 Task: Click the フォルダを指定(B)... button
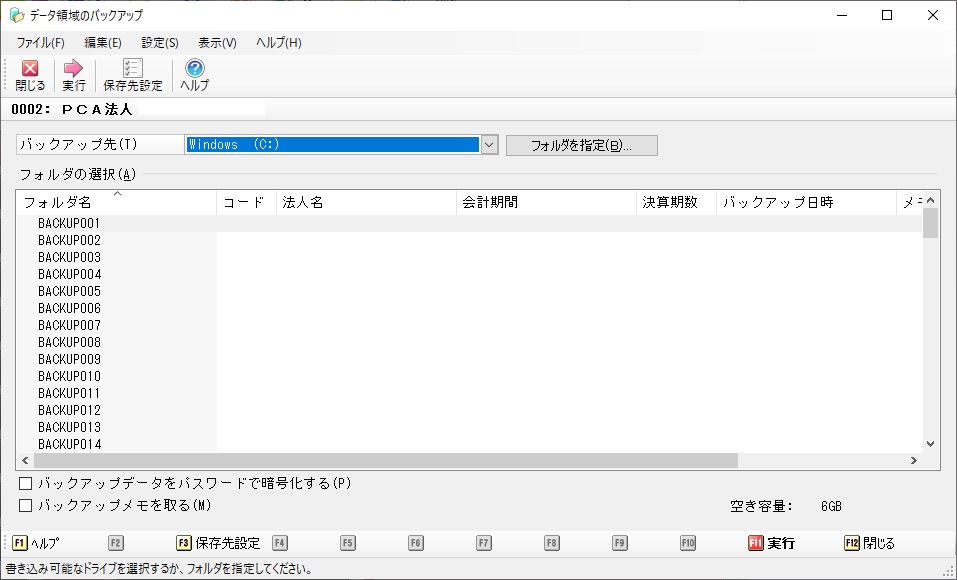click(581, 145)
